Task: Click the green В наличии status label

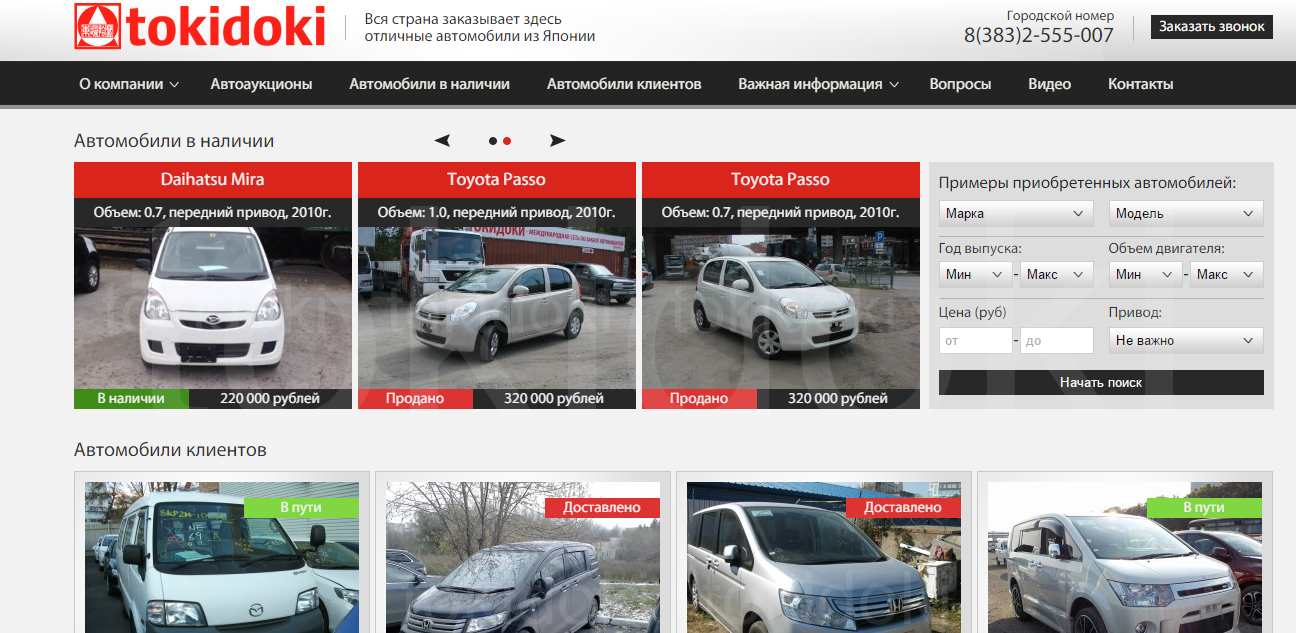Action: (x=131, y=398)
